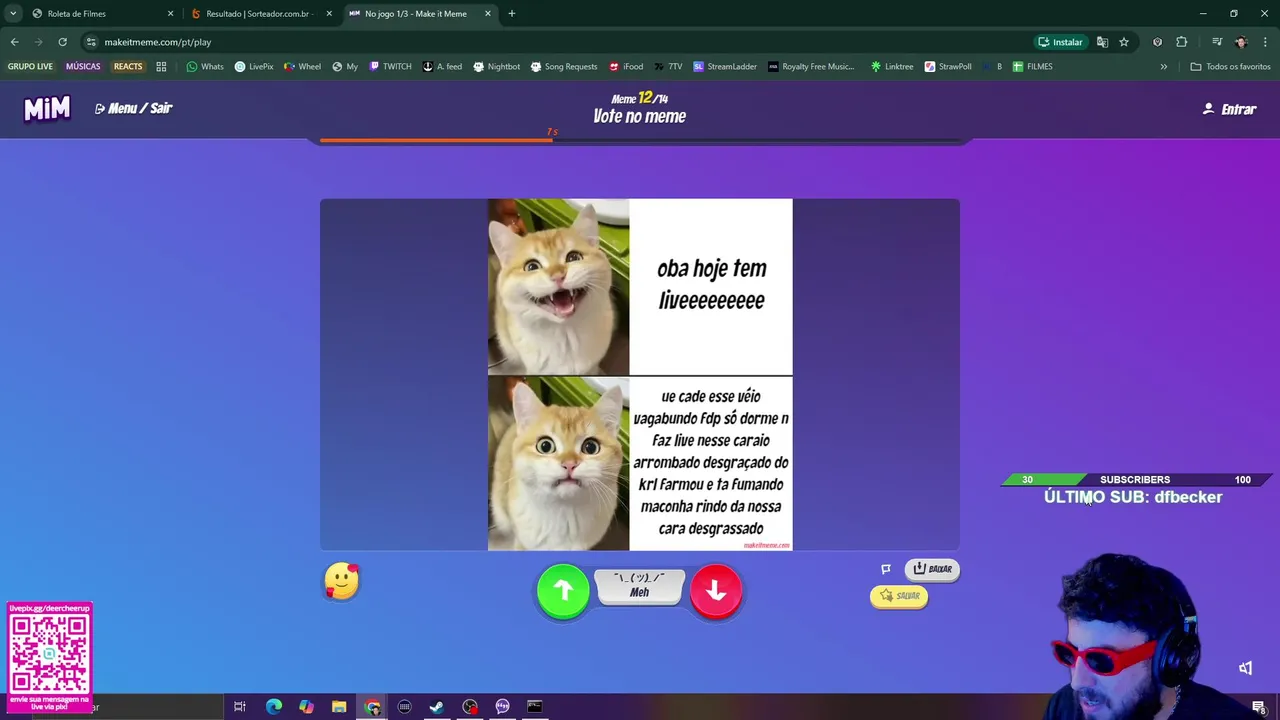Open the TWITCH bookmark
Screen dimensions: 1280x720
tap(390, 67)
